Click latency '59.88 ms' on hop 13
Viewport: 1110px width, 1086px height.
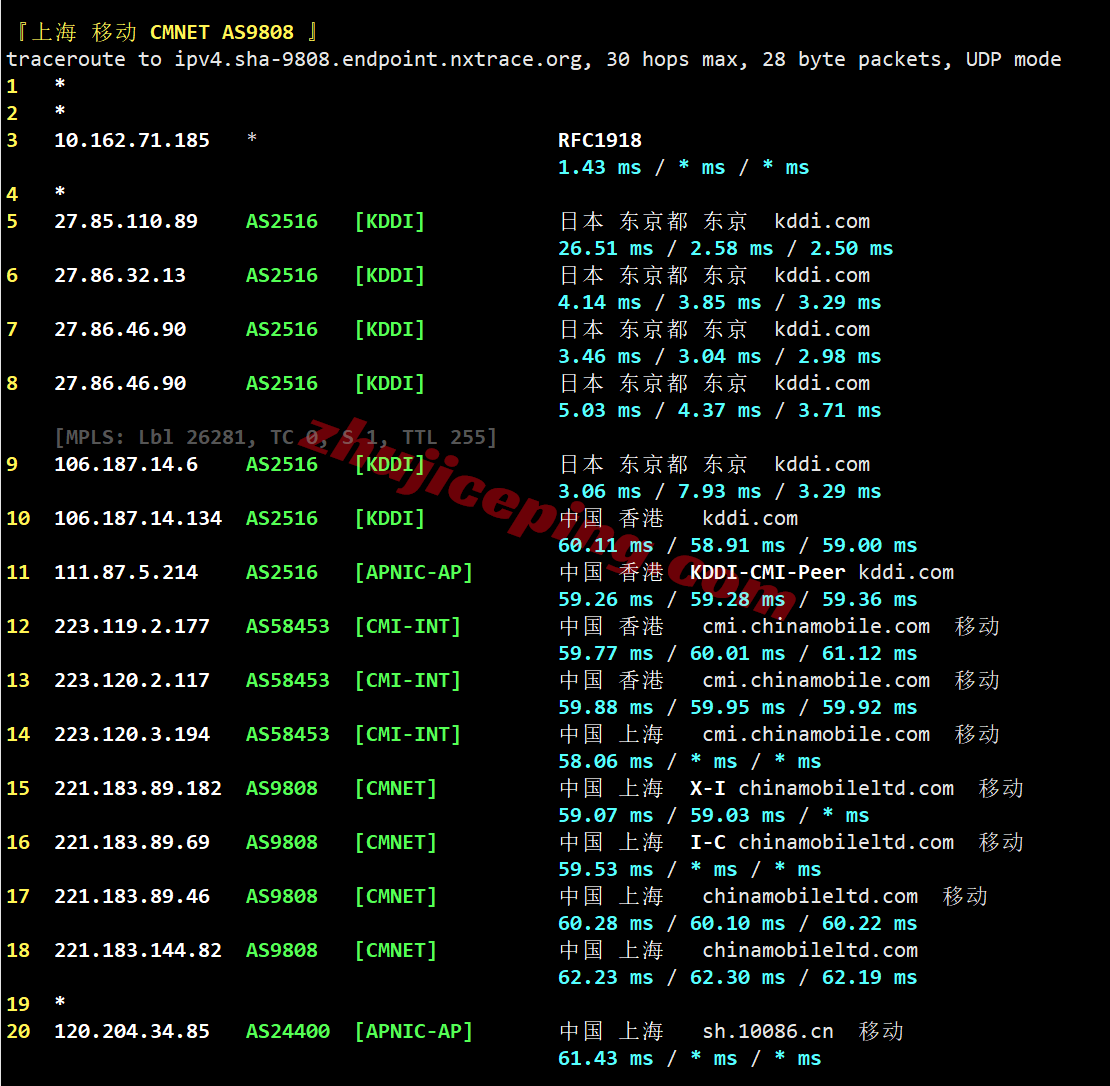(x=605, y=707)
